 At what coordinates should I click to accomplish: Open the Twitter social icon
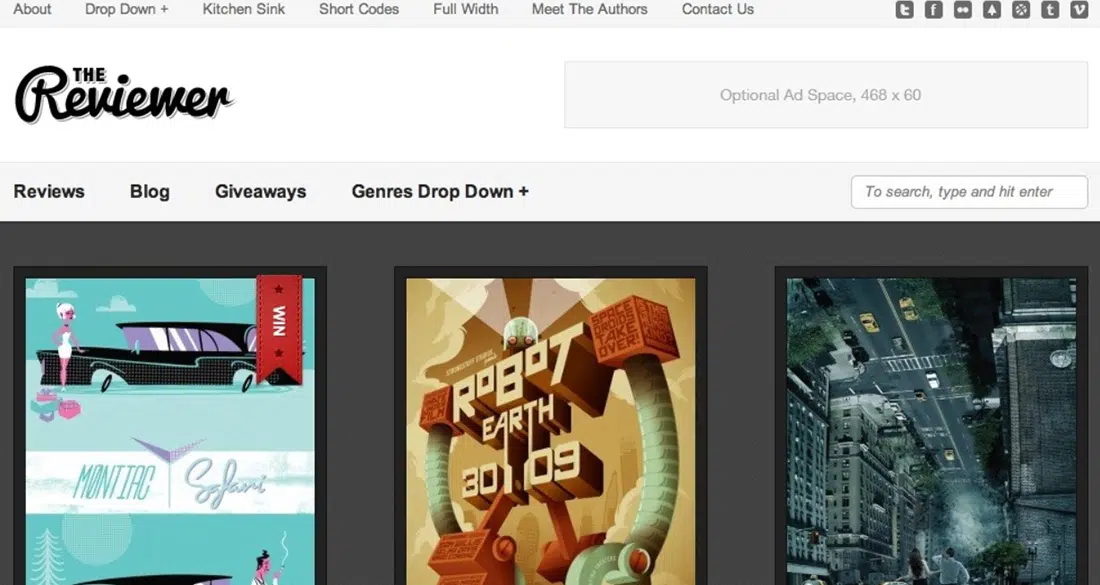904,10
